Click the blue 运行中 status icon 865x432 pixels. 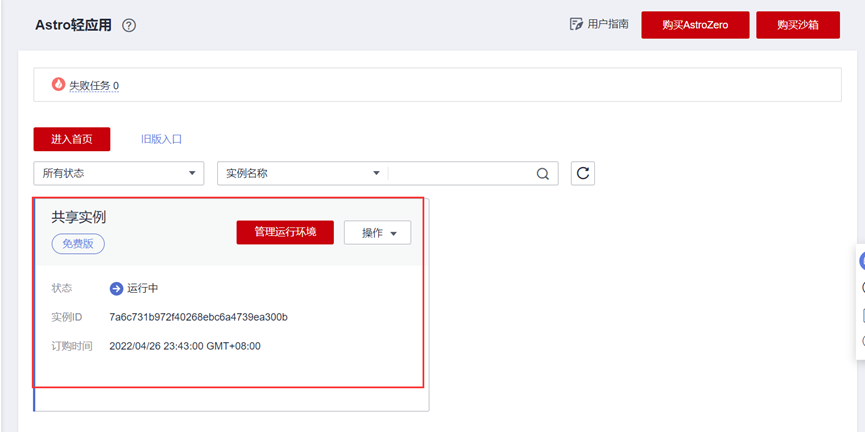coord(116,289)
